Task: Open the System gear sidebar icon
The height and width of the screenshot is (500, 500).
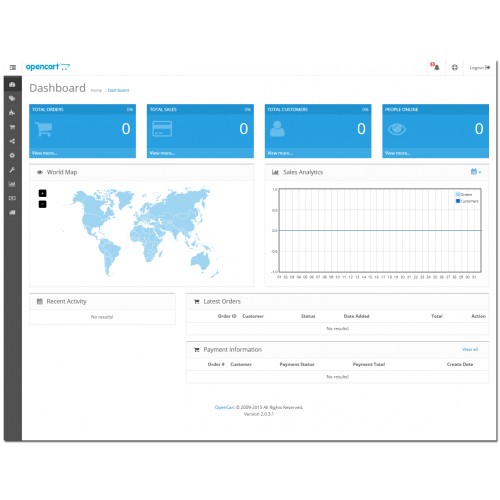Action: click(x=12, y=155)
